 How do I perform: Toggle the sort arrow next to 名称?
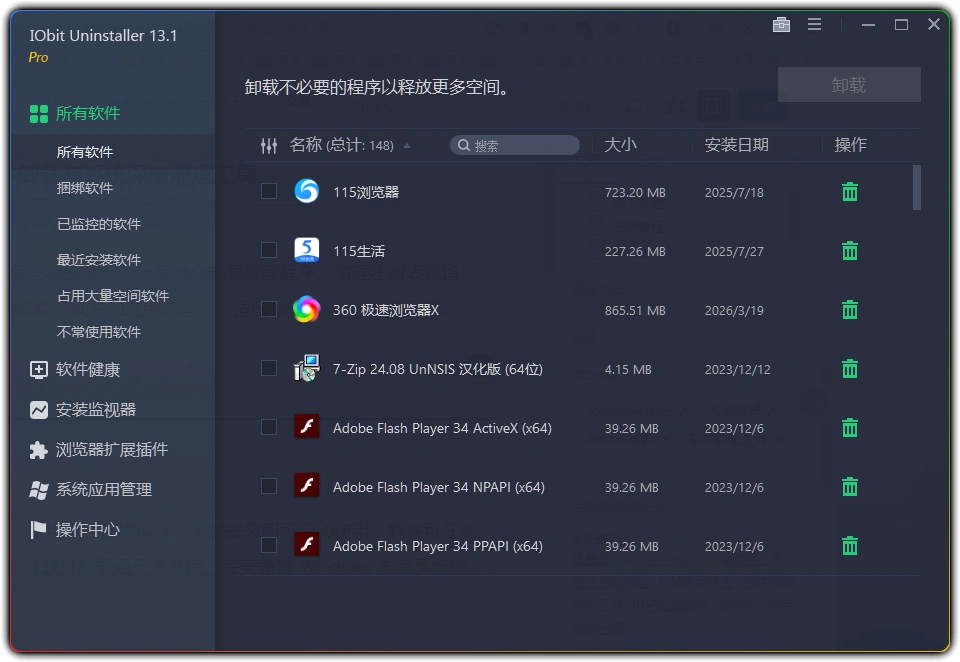pos(408,145)
